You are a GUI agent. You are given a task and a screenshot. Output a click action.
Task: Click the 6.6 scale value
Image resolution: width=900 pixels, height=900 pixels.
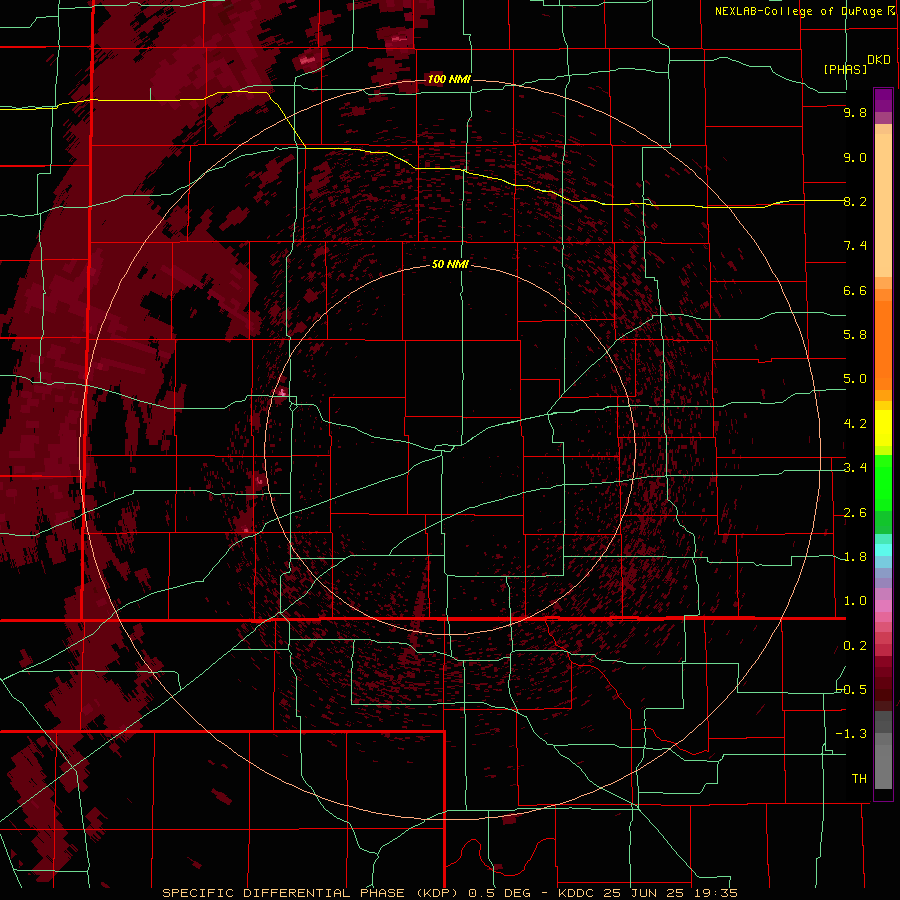(855, 290)
